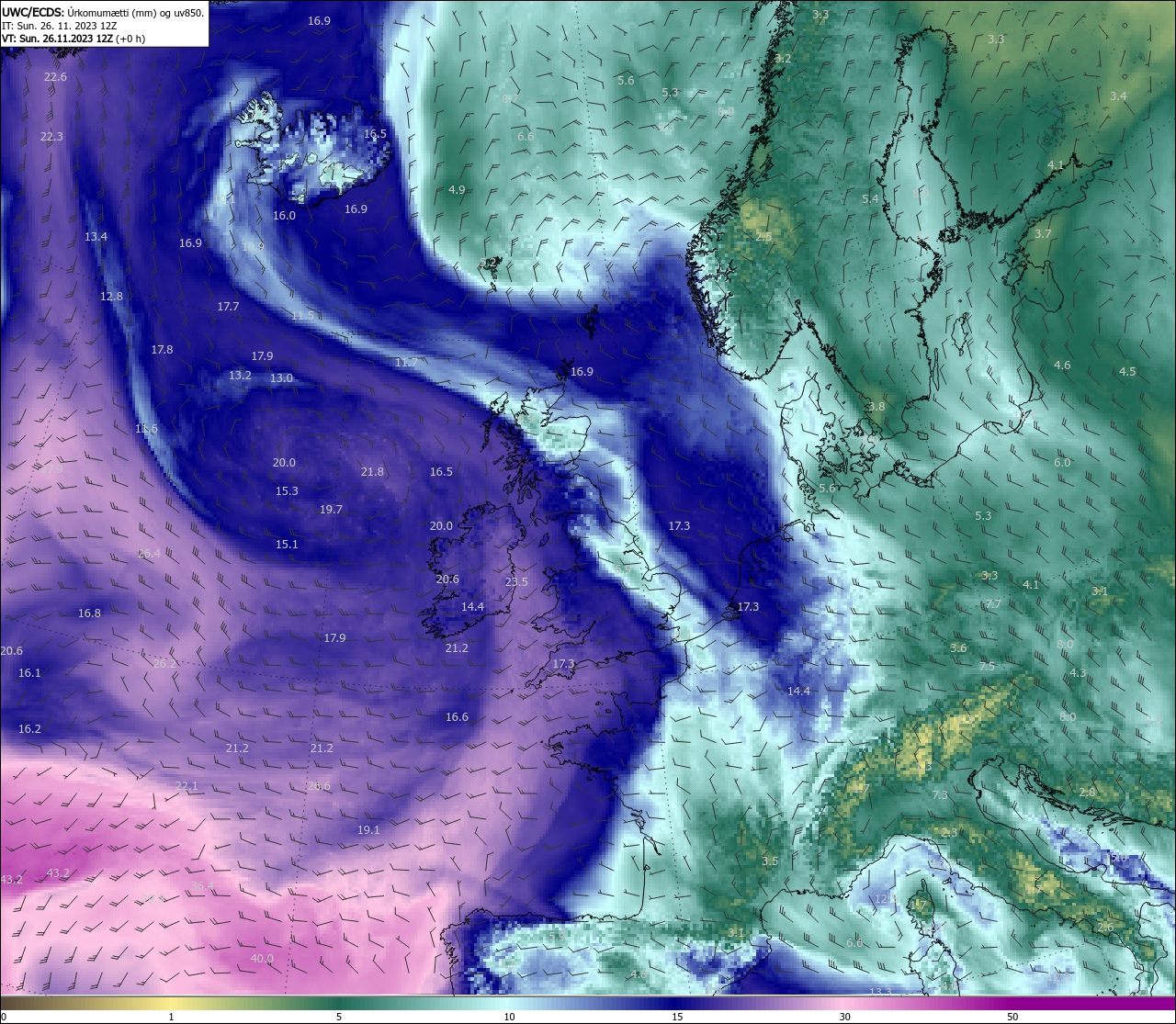Click the map value '4.5'
The width and height of the screenshot is (1176, 1024).
tap(1127, 372)
